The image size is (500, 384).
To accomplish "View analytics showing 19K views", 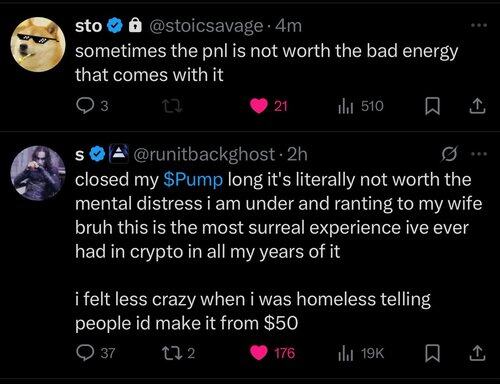I will (x=361, y=353).
